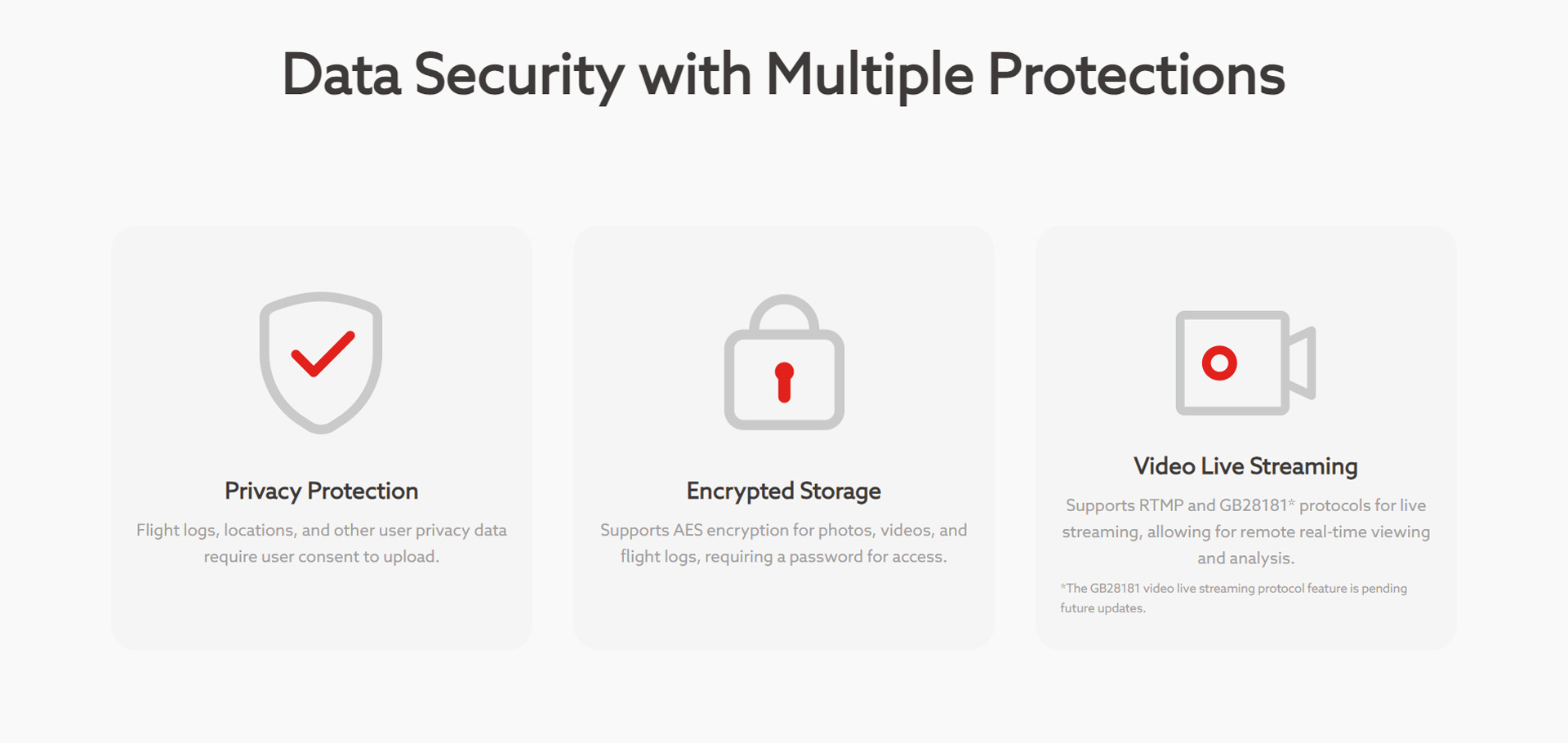Image resolution: width=1568 pixels, height=743 pixels.
Task: Click the AES encryption description text
Action: 783,531
